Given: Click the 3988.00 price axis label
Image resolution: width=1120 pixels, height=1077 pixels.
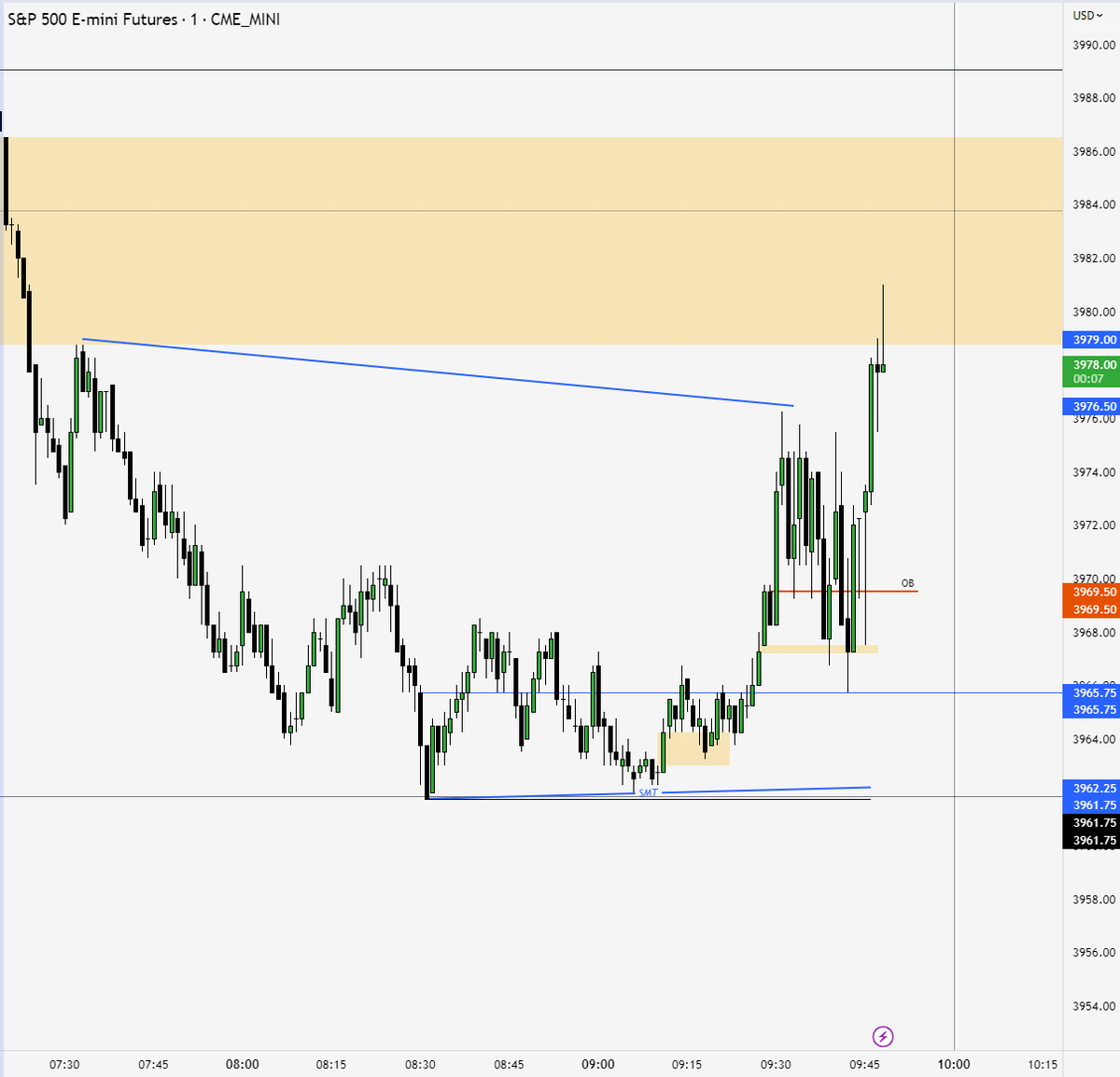Looking at the screenshot, I should pyautogui.click(x=1094, y=98).
